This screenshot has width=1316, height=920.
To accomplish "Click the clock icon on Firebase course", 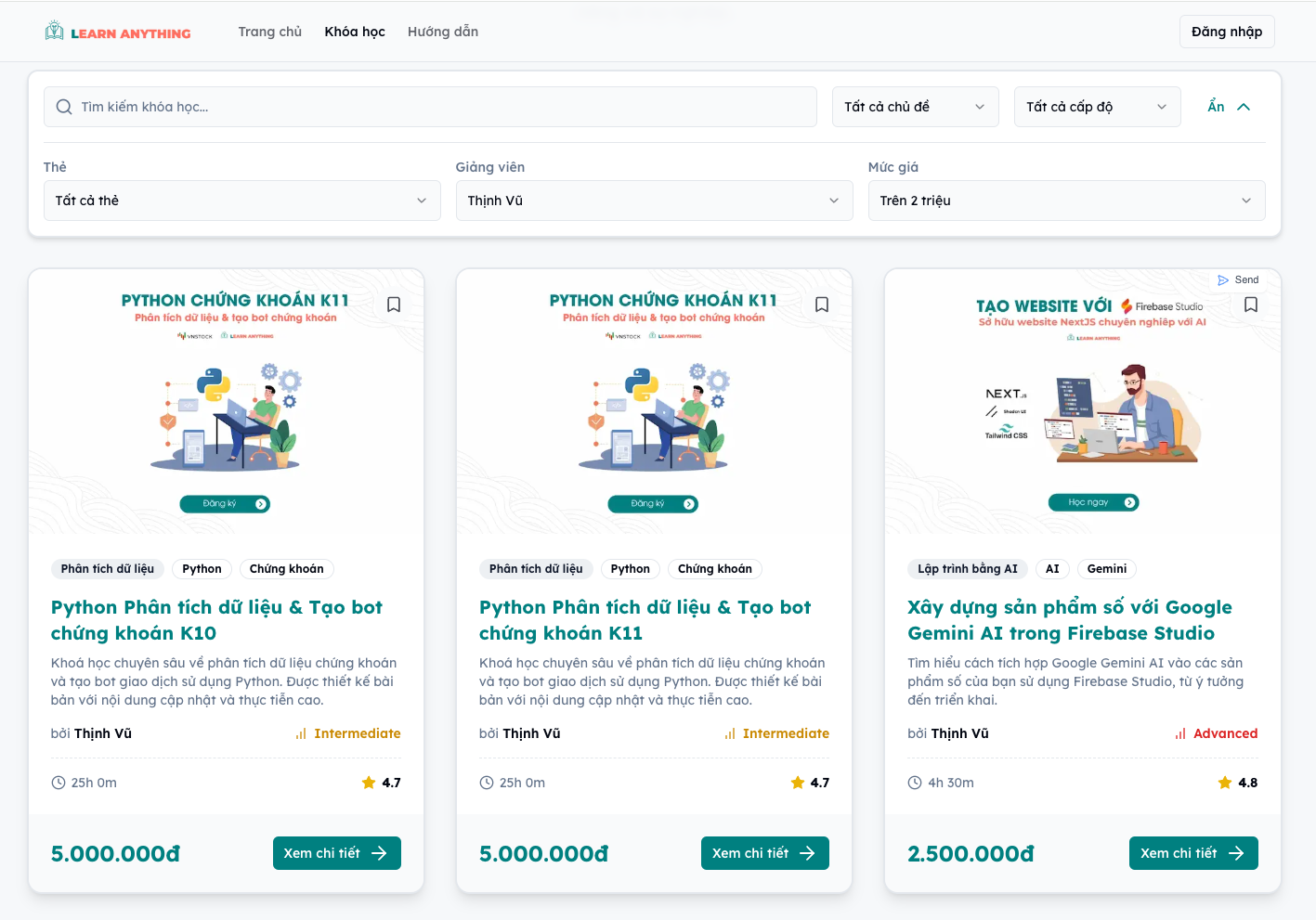I will (x=915, y=783).
